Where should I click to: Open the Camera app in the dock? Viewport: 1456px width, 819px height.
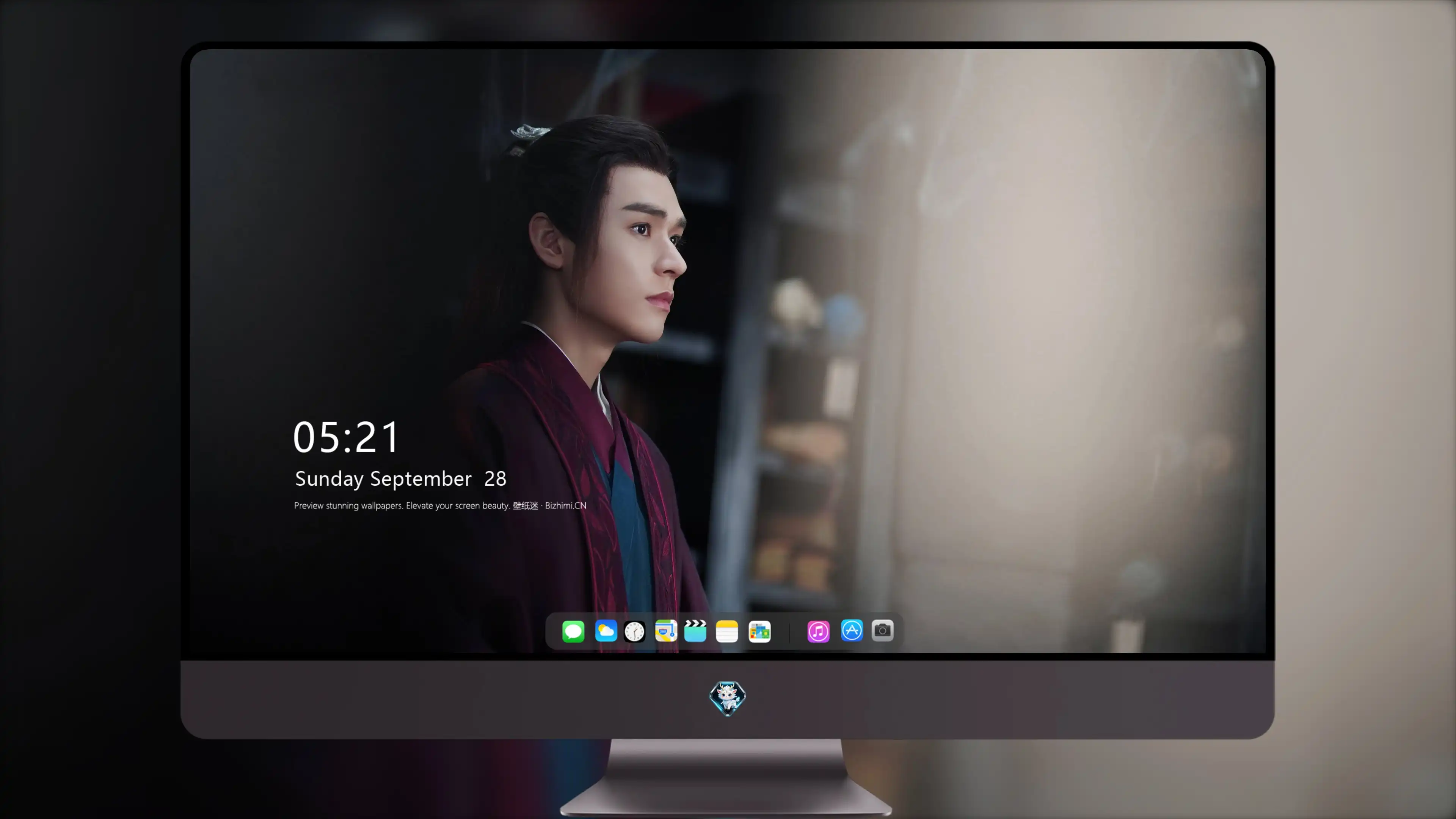[x=882, y=630]
